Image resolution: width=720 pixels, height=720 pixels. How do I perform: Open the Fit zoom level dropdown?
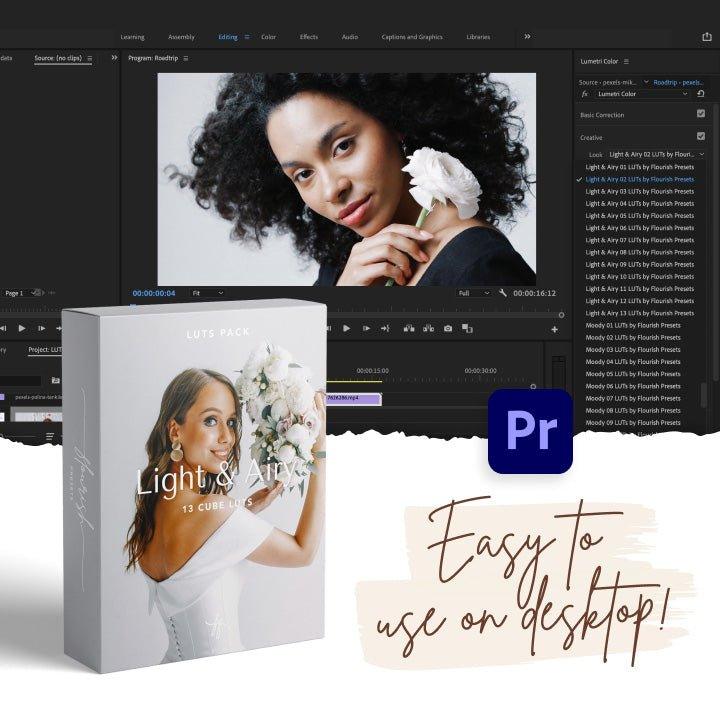(207, 293)
